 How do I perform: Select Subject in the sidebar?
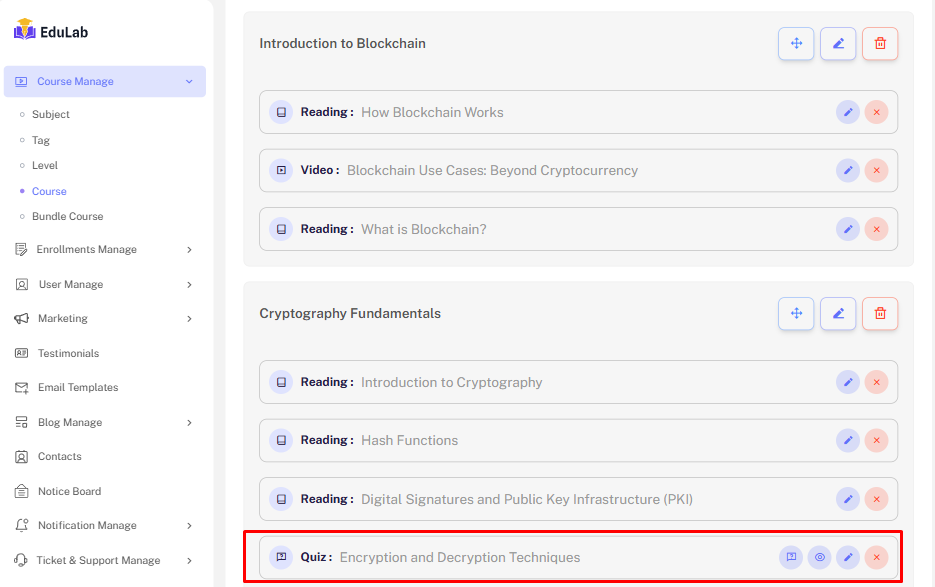pos(51,115)
